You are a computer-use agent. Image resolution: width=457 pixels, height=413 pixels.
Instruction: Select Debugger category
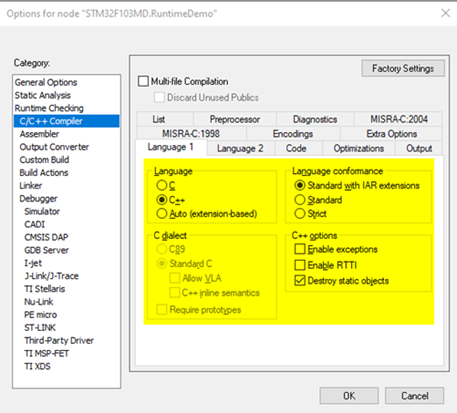coord(66,199)
